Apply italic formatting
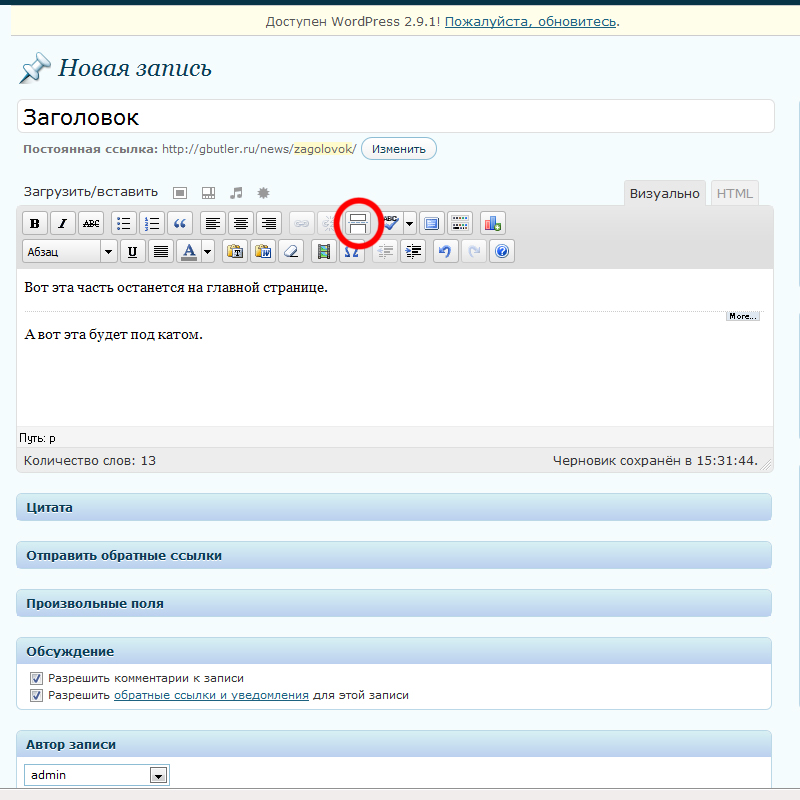Image resolution: width=800 pixels, height=800 pixels. (x=63, y=223)
